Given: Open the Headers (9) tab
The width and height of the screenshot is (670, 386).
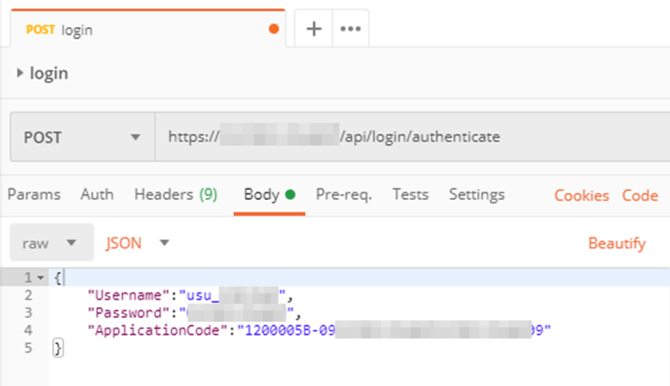Looking at the screenshot, I should tap(176, 195).
